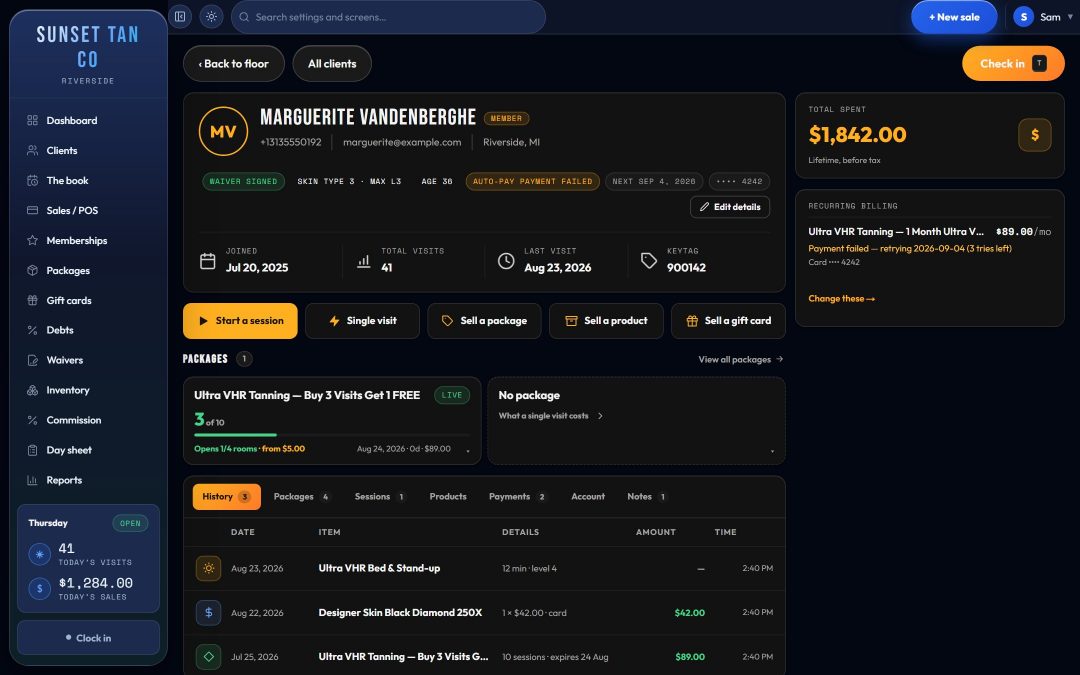The height and width of the screenshot is (675, 1080).
Task: Open the Sam user menu dropdown
Action: (1043, 17)
